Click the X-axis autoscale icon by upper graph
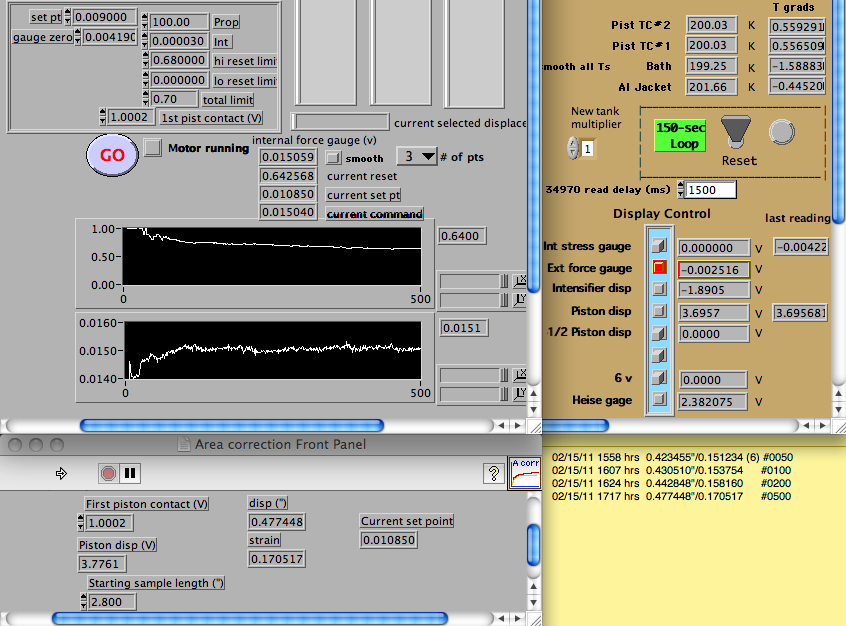846x626 pixels. [x=520, y=281]
